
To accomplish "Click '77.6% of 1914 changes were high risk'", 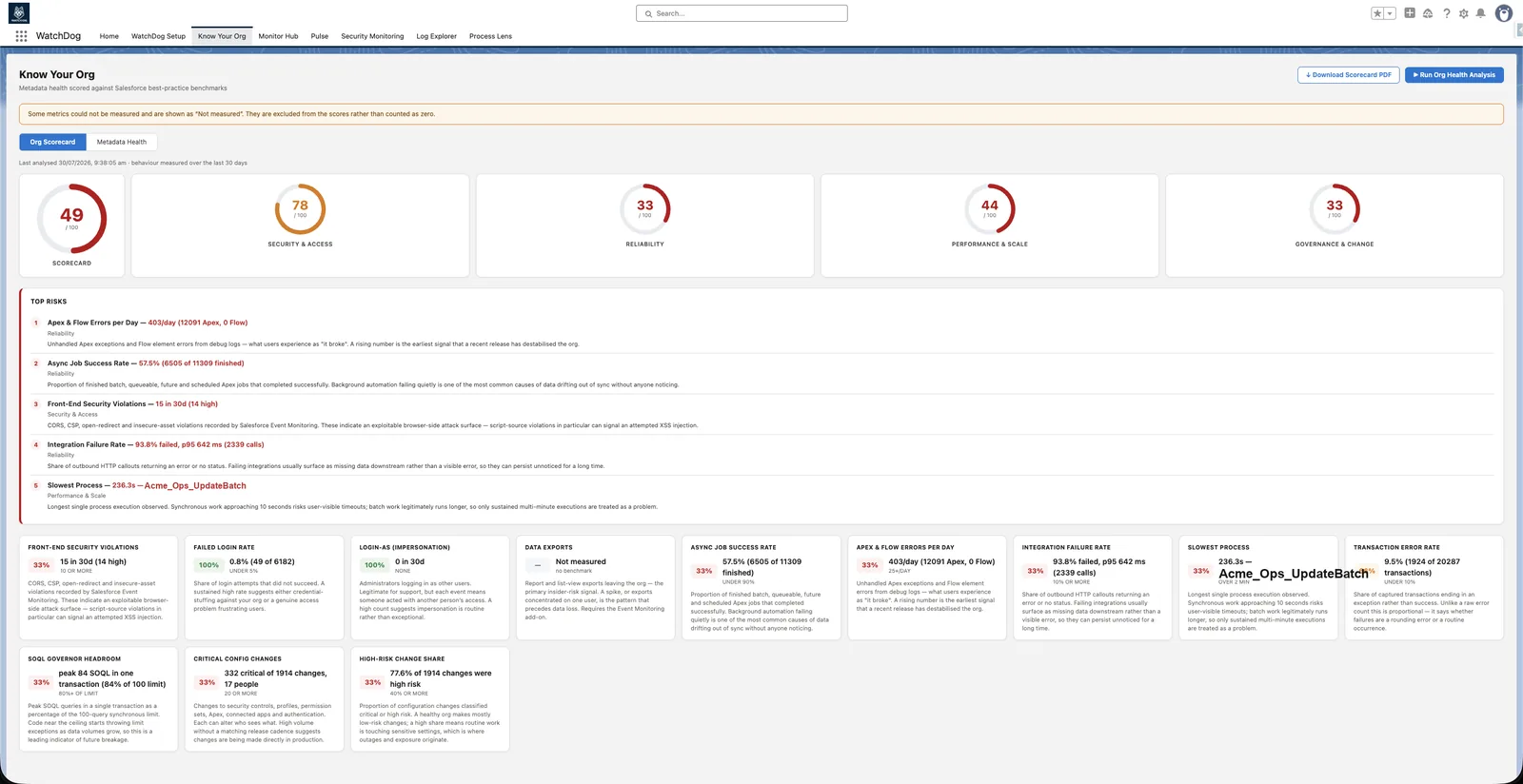I will 441,678.
